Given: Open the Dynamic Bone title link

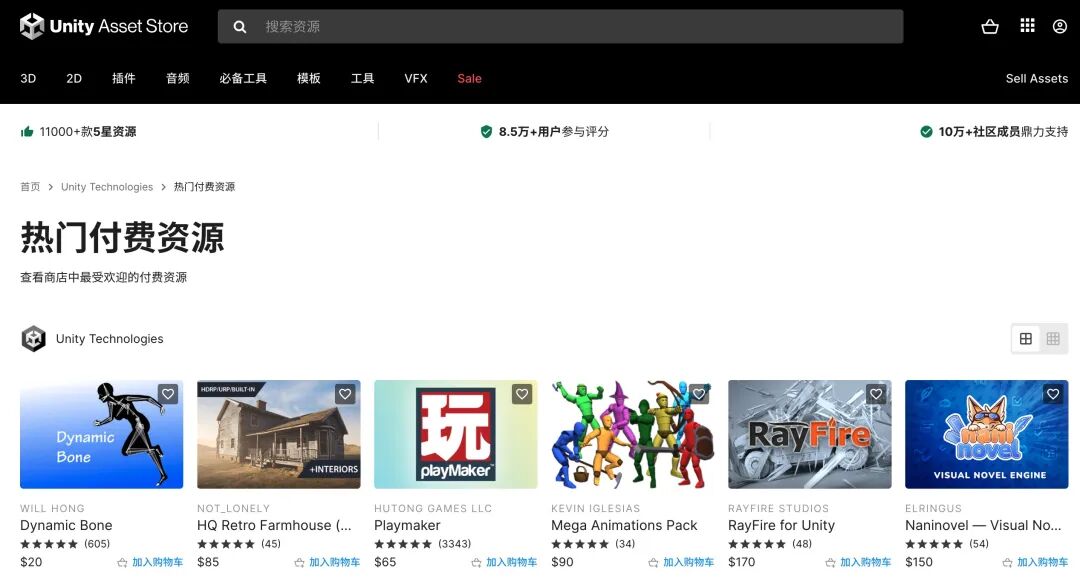Looking at the screenshot, I should [x=66, y=526].
